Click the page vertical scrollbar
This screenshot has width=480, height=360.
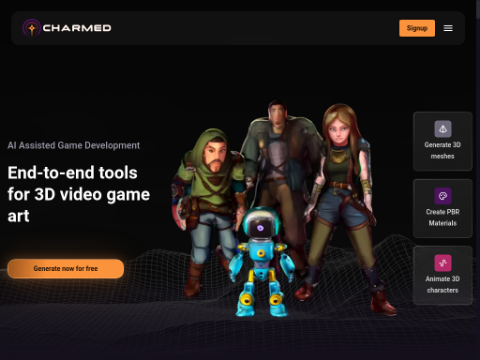[478, 180]
